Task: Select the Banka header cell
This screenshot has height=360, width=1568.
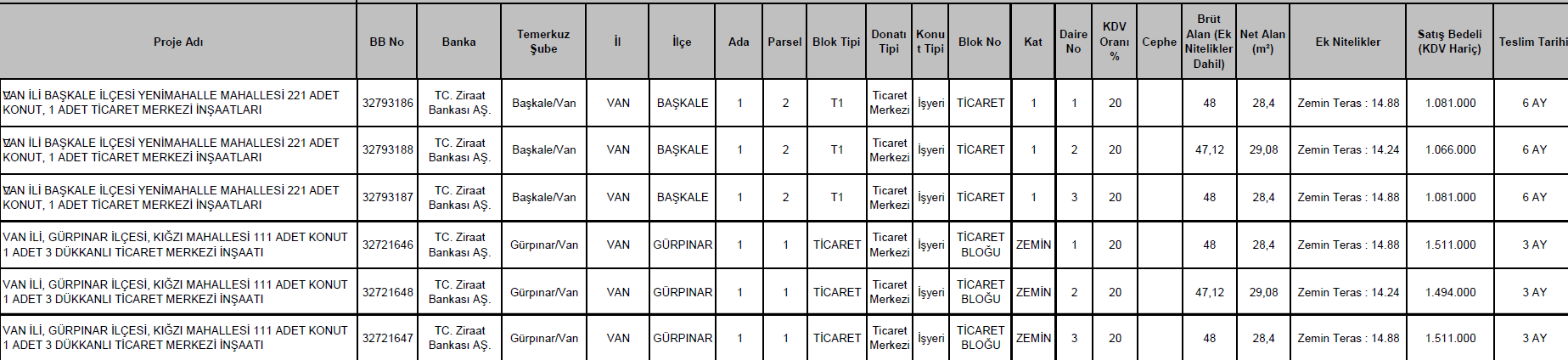Action: coord(459,42)
